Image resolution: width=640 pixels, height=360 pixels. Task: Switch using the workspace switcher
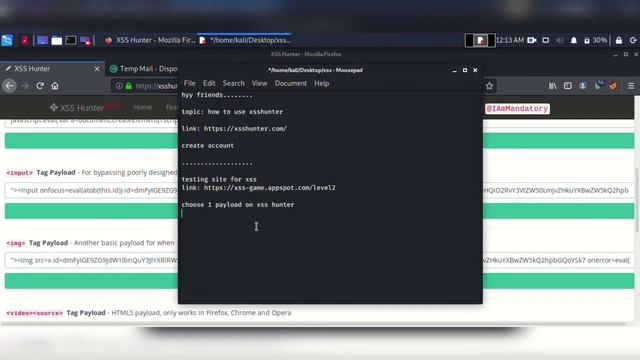[x=480, y=40]
